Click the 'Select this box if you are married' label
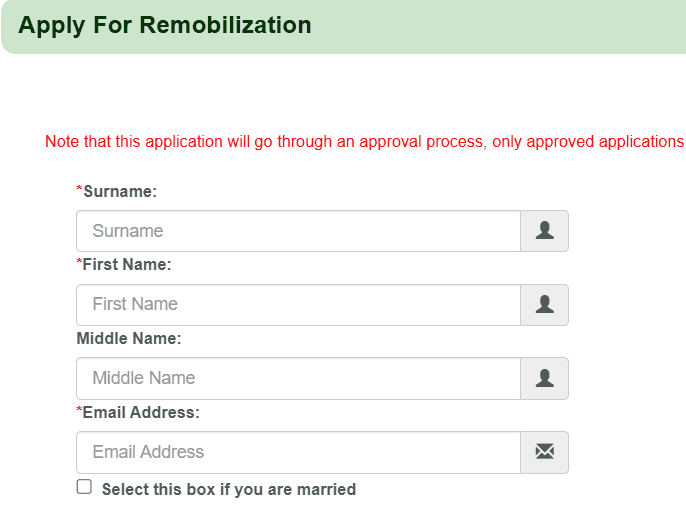Image resolution: width=686 pixels, height=516 pixels. pos(229,489)
